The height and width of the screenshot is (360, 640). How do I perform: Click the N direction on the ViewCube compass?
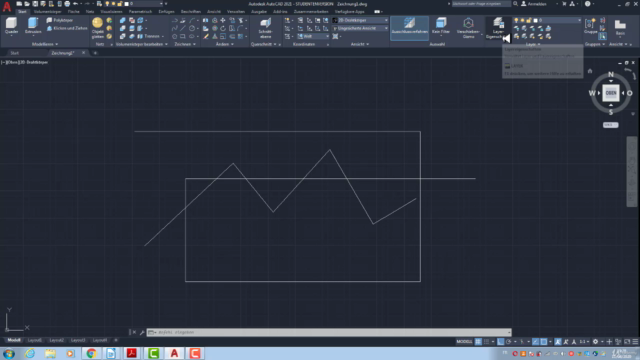(x=611, y=74)
